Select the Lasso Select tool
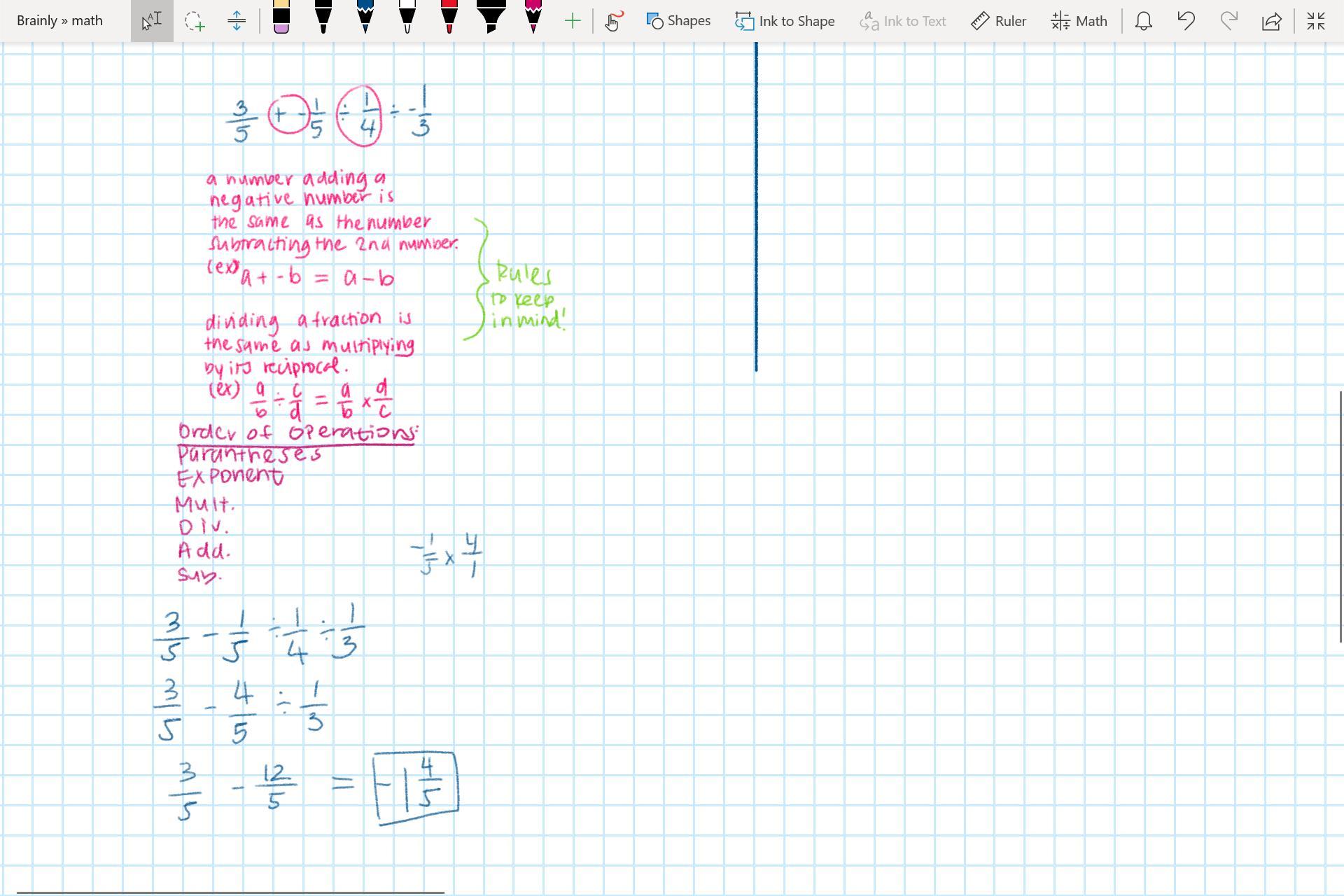Screen dimensions: 1344x896 click(195, 21)
